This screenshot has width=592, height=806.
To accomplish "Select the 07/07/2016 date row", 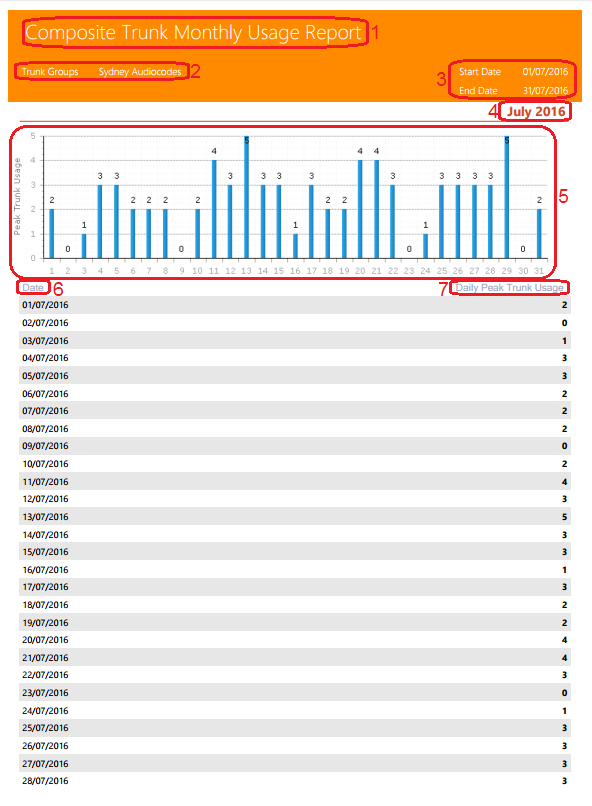I will tap(295, 411).
